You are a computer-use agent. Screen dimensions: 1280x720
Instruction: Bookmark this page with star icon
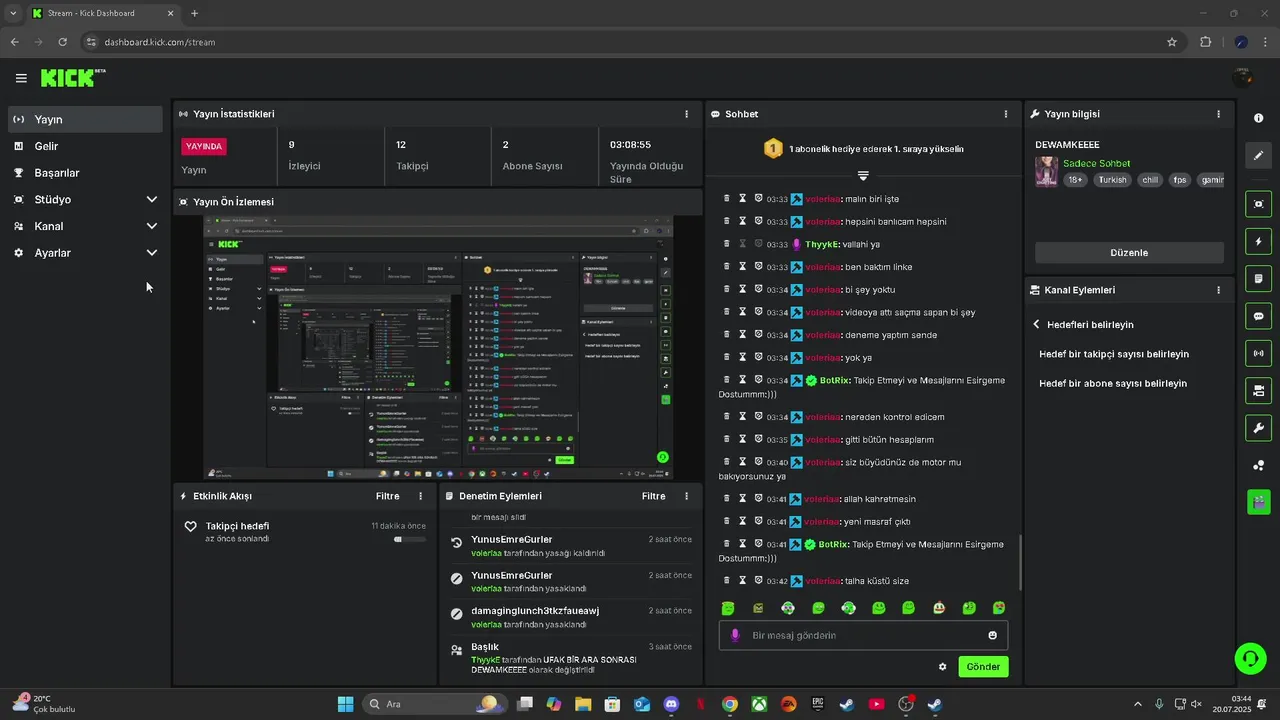1172,42
